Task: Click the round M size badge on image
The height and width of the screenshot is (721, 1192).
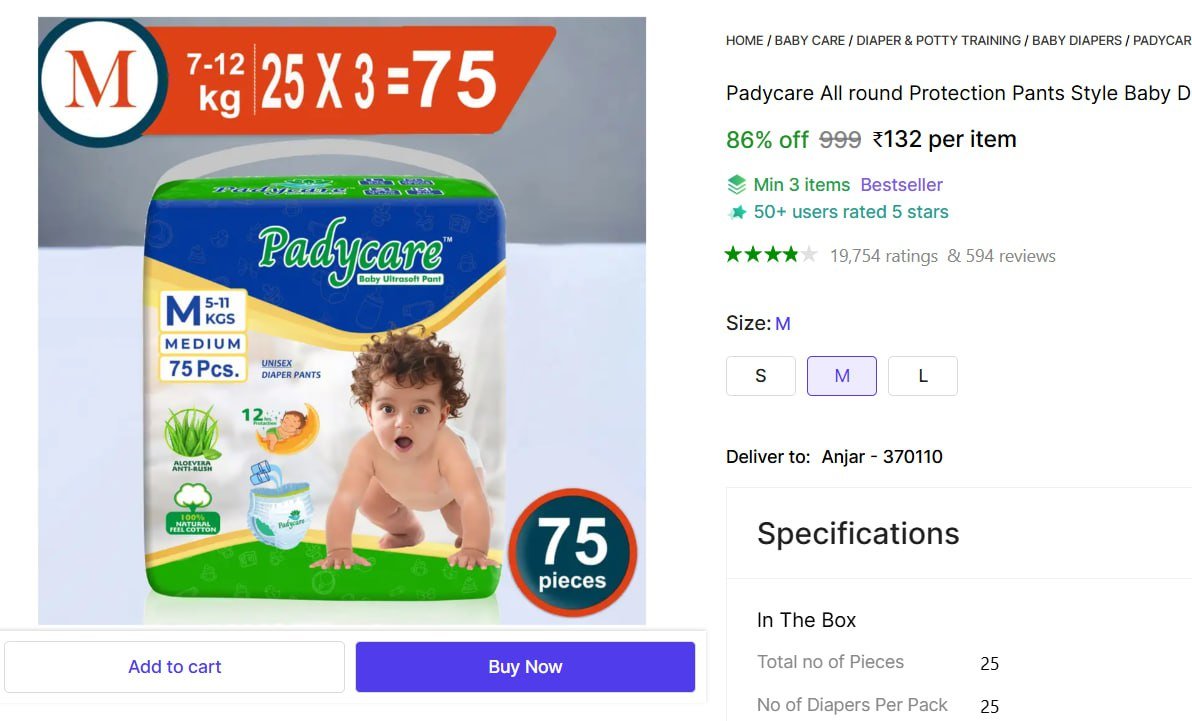Action: pos(100,81)
